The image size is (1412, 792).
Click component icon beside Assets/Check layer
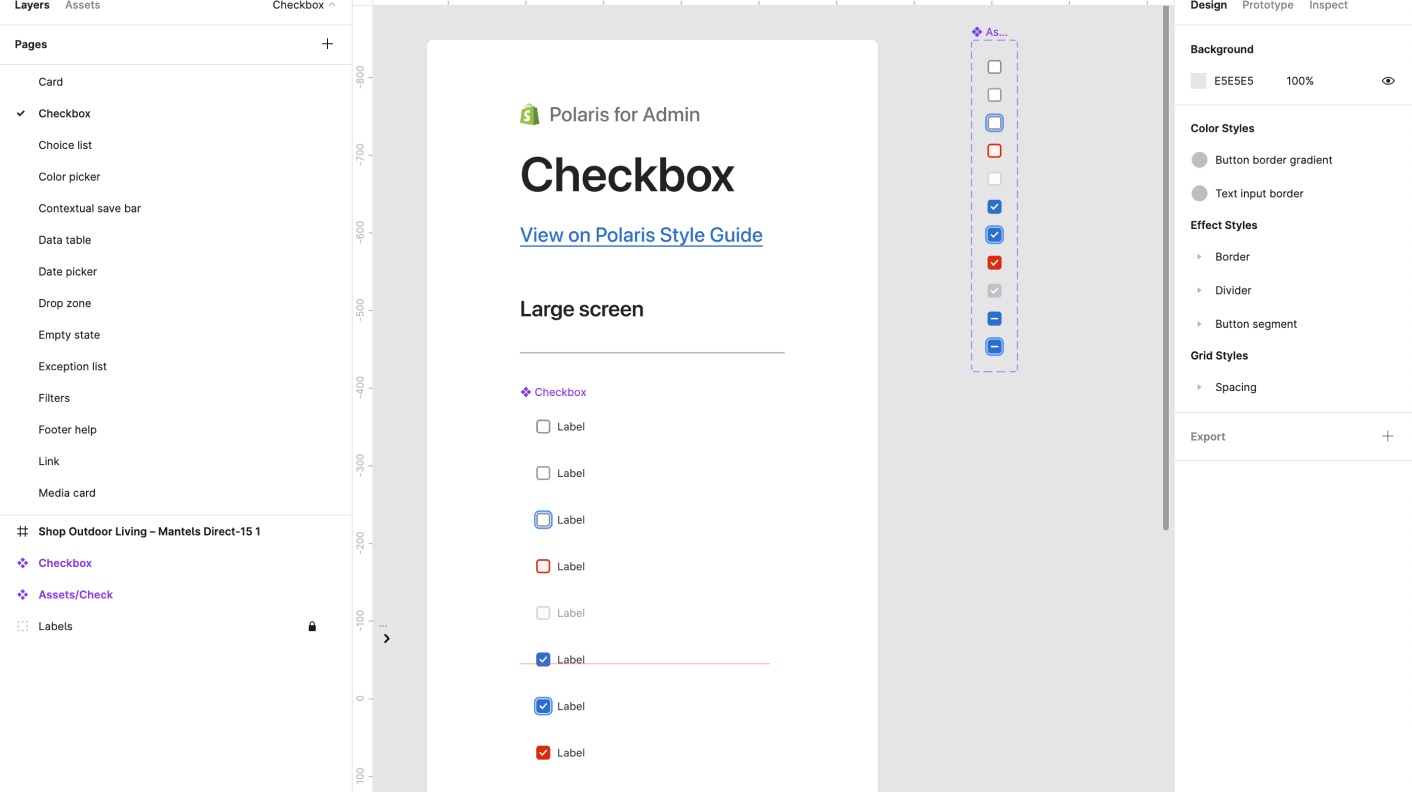tap(22, 595)
